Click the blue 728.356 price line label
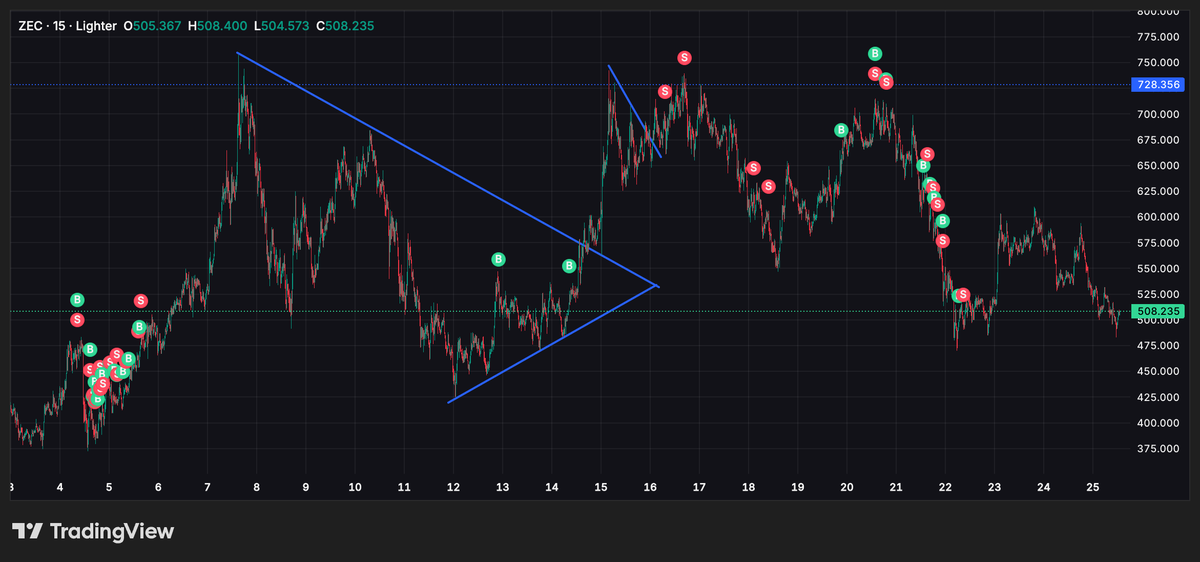The height and width of the screenshot is (562, 1200). pos(1158,85)
